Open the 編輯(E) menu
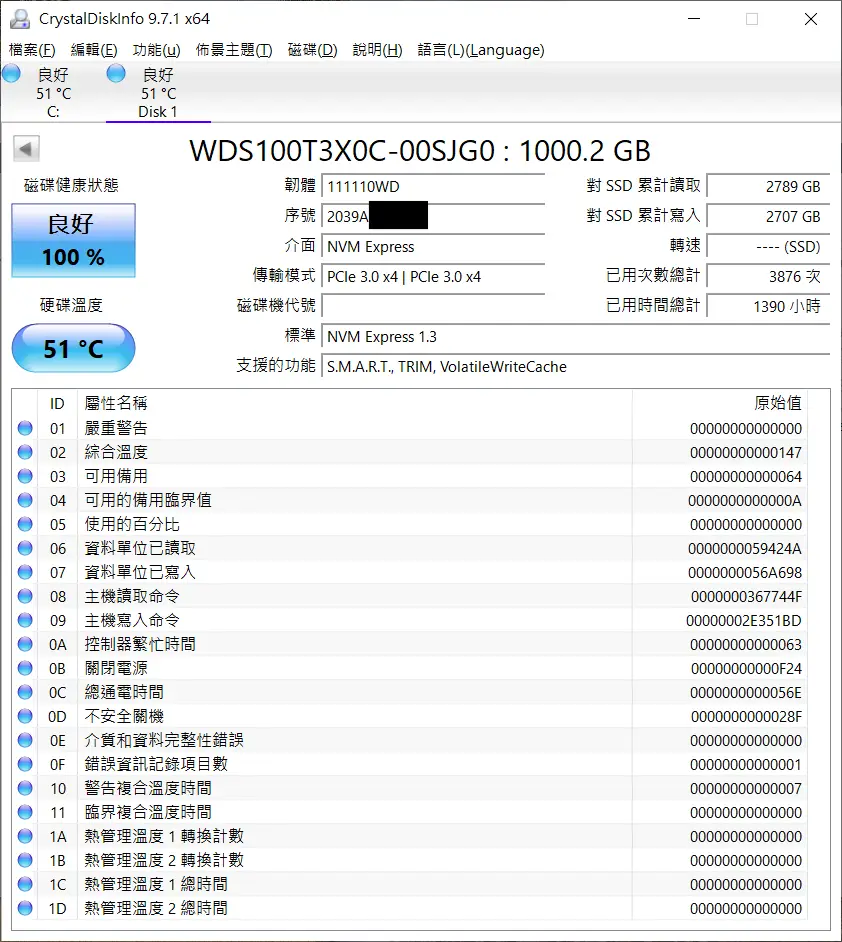 (x=94, y=50)
